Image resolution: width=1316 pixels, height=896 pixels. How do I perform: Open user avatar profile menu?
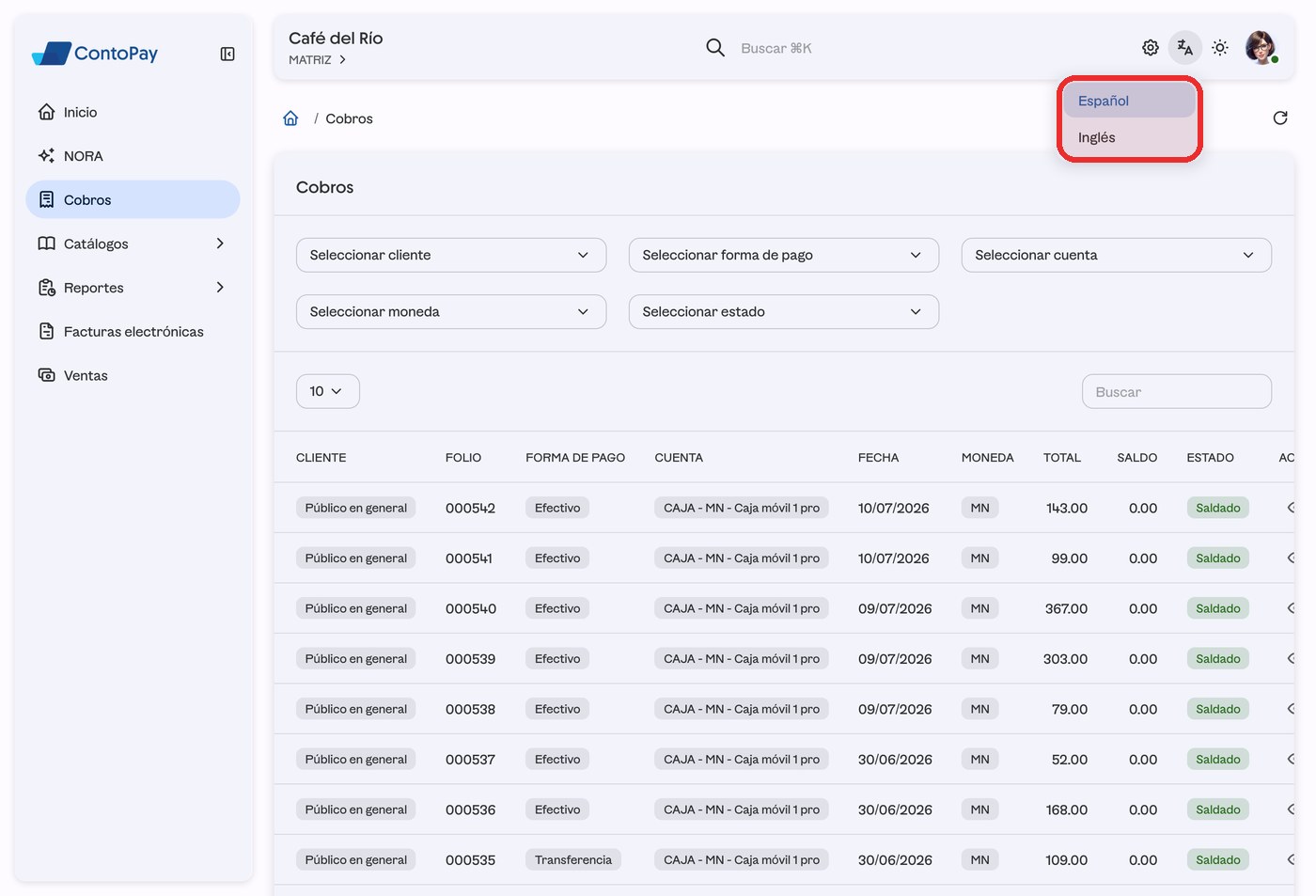tap(1261, 47)
